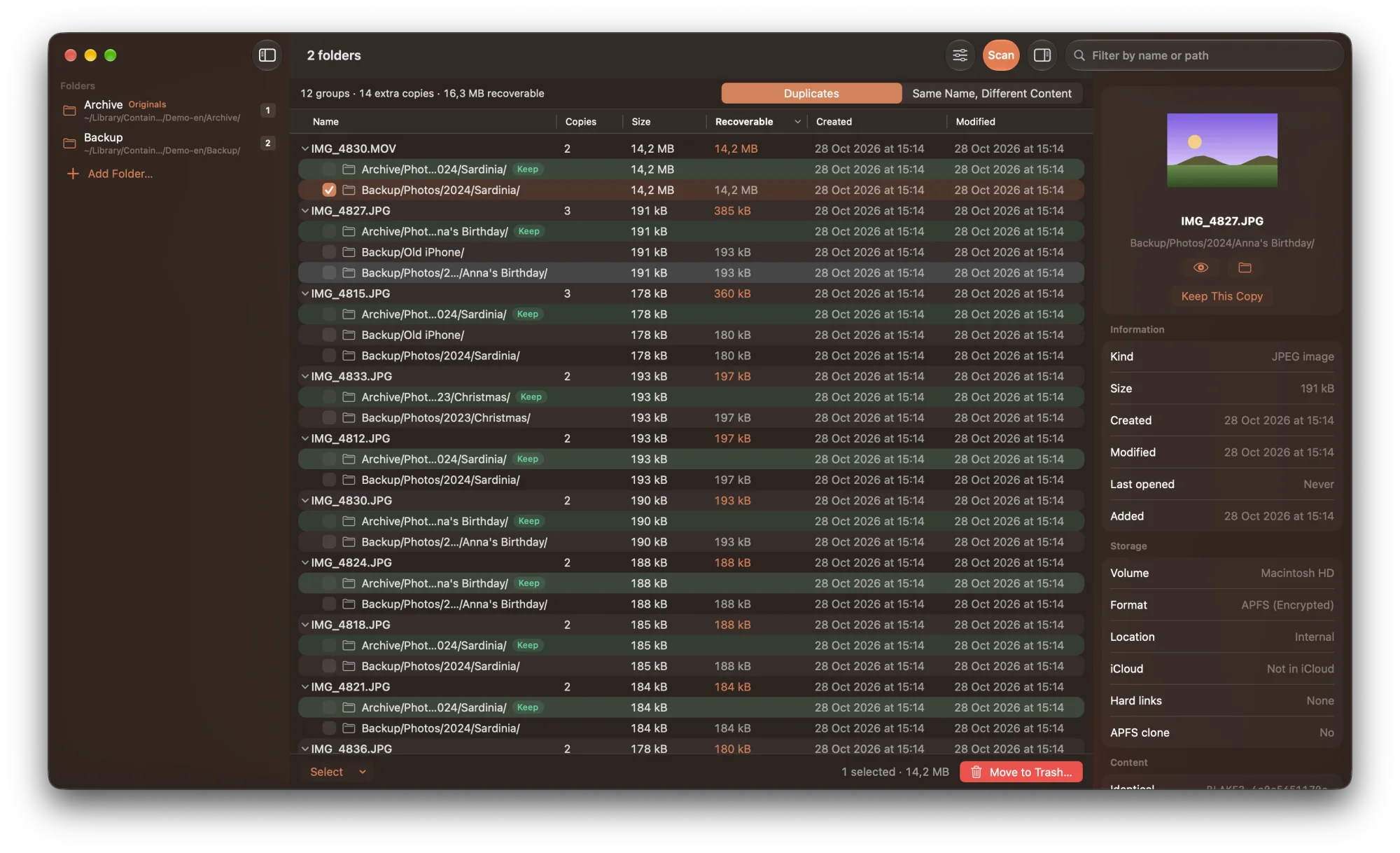Collapse the IMG_4824.JPG group
Image resolution: width=1400 pixels, height=853 pixels.
pos(304,562)
